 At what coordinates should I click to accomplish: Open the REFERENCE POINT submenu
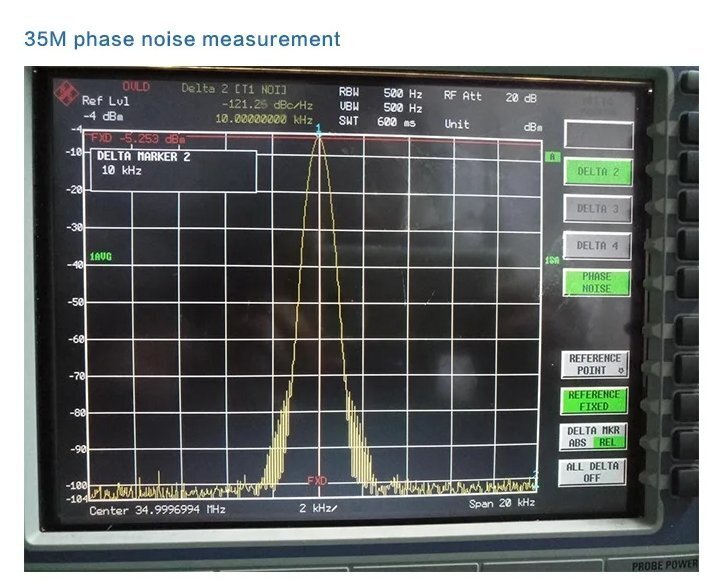595,364
